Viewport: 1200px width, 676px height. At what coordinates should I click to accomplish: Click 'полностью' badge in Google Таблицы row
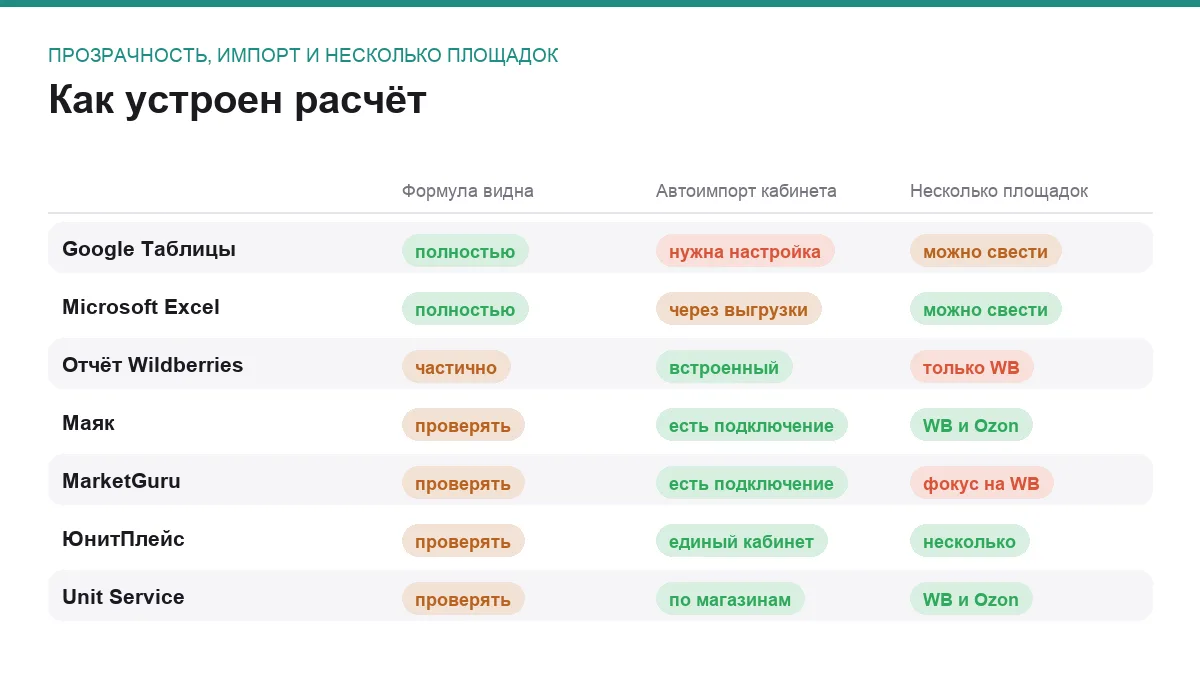(x=465, y=251)
